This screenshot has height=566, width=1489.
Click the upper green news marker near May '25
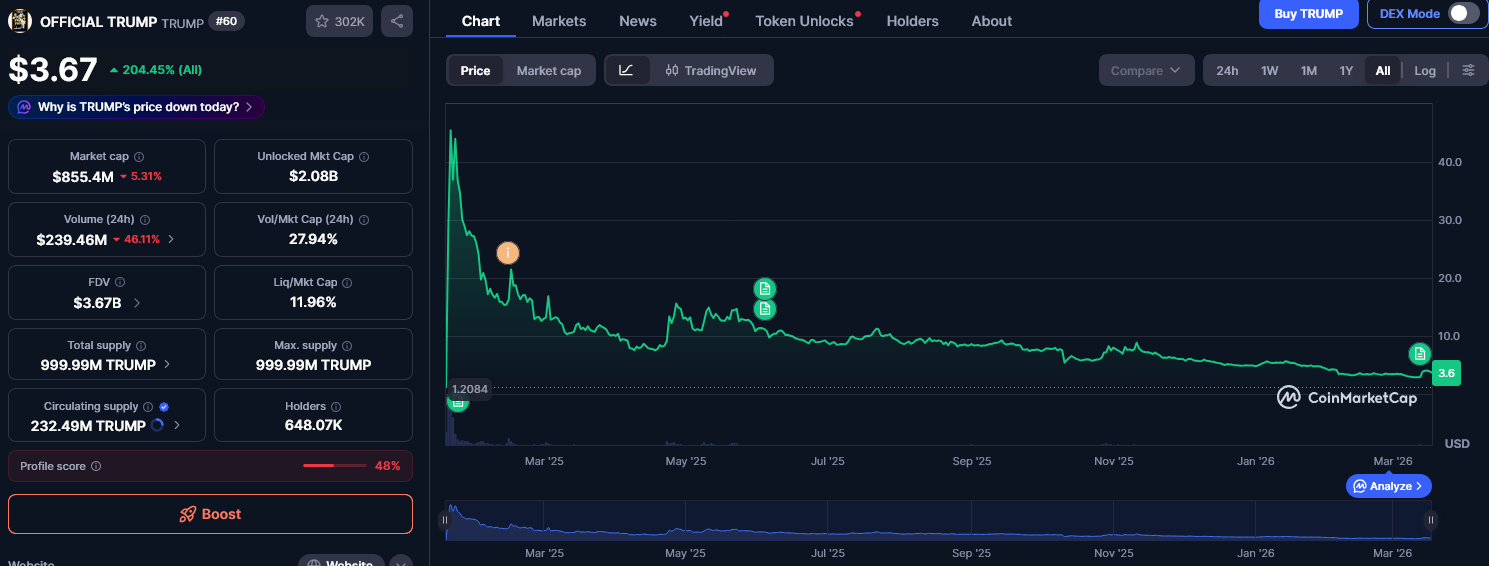pyautogui.click(x=765, y=288)
